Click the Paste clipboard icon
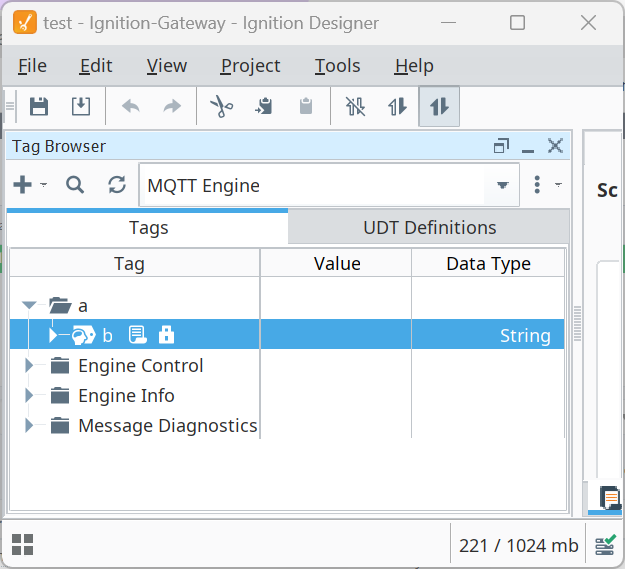Screen dimensions: 625x569 tap(306, 106)
